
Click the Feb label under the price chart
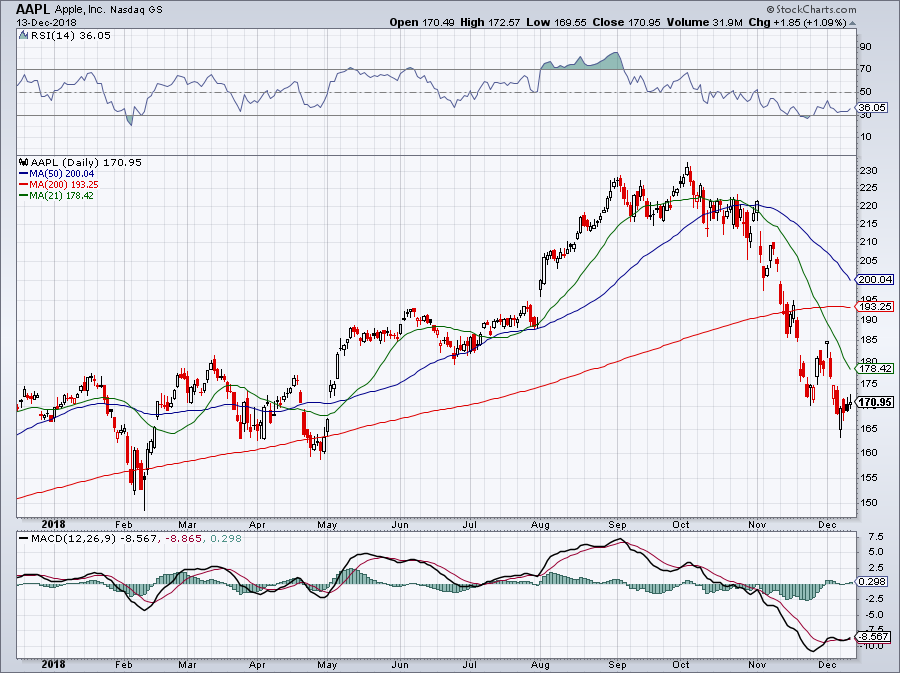point(123,524)
